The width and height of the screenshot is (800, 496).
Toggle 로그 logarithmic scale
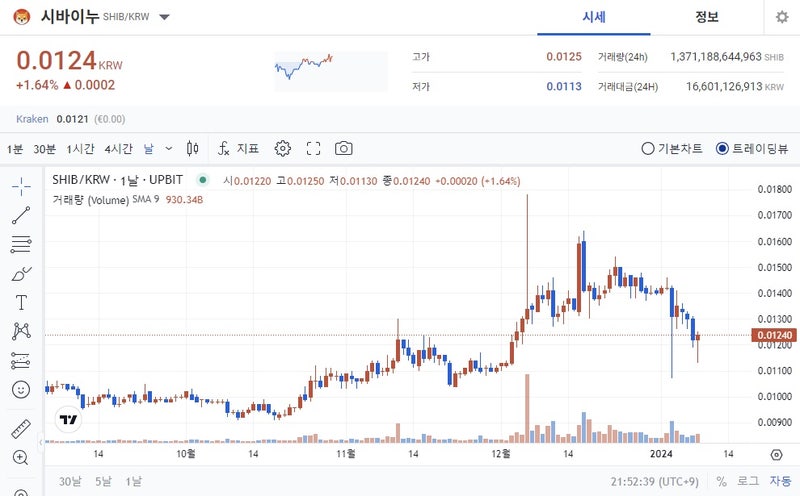(748, 481)
